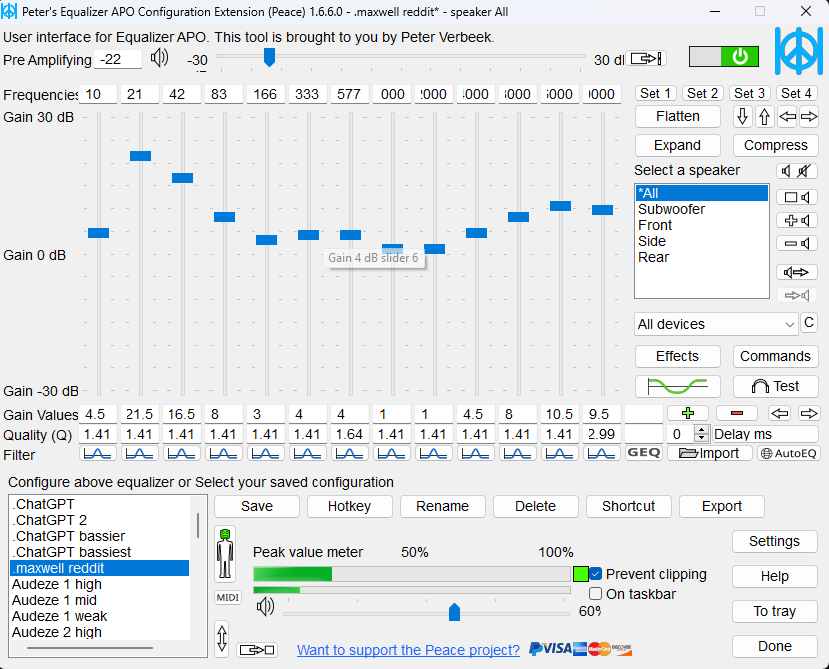Save the current configuration

point(257,507)
